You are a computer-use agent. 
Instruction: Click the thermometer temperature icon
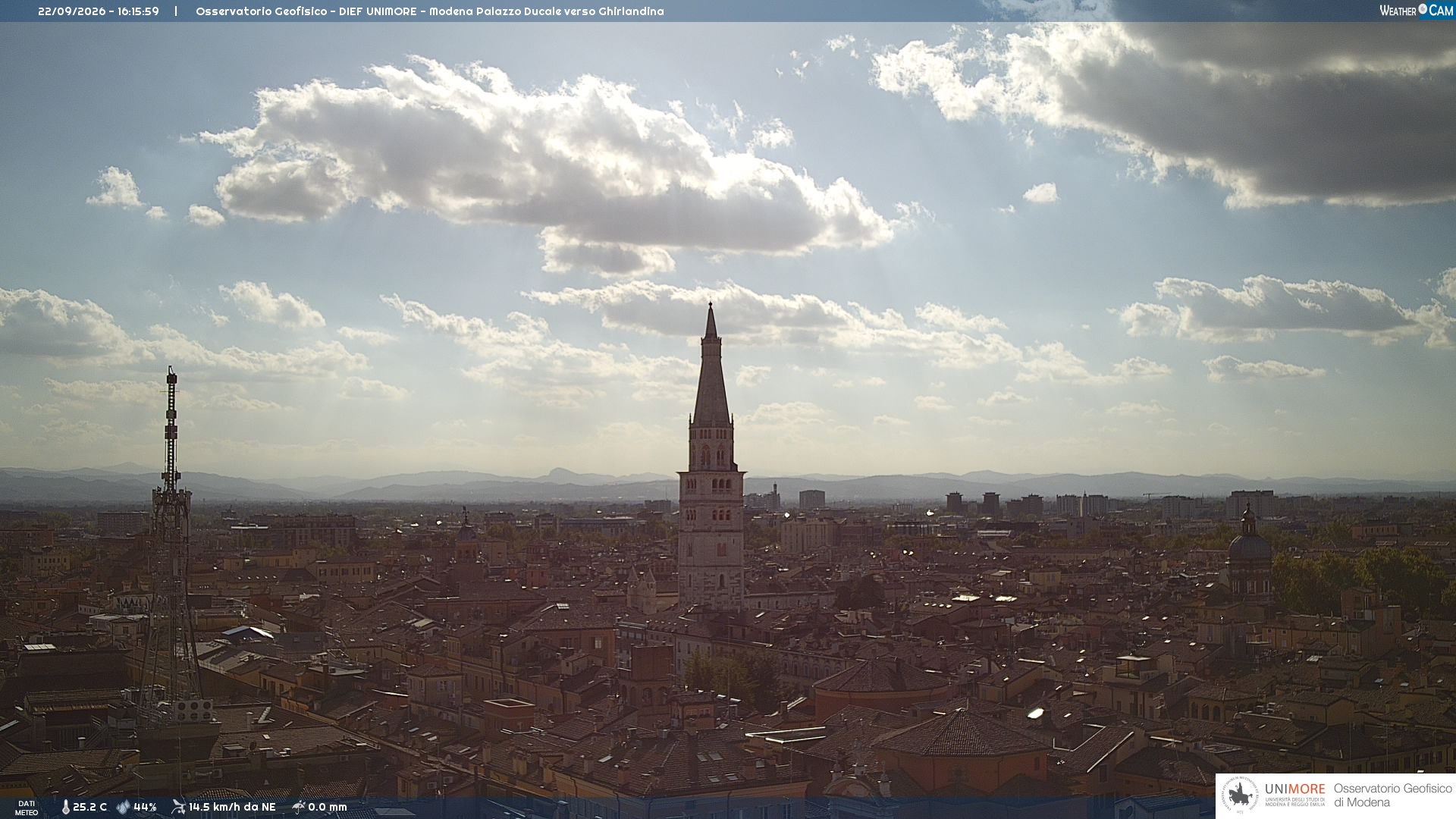pyautogui.click(x=65, y=807)
